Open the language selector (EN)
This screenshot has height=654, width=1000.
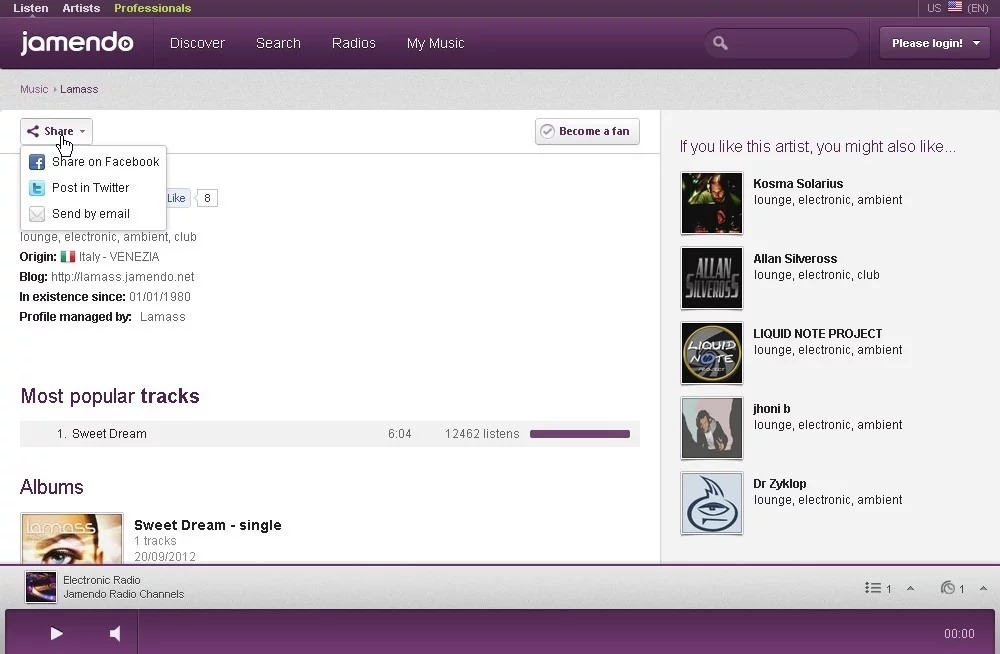[978, 8]
